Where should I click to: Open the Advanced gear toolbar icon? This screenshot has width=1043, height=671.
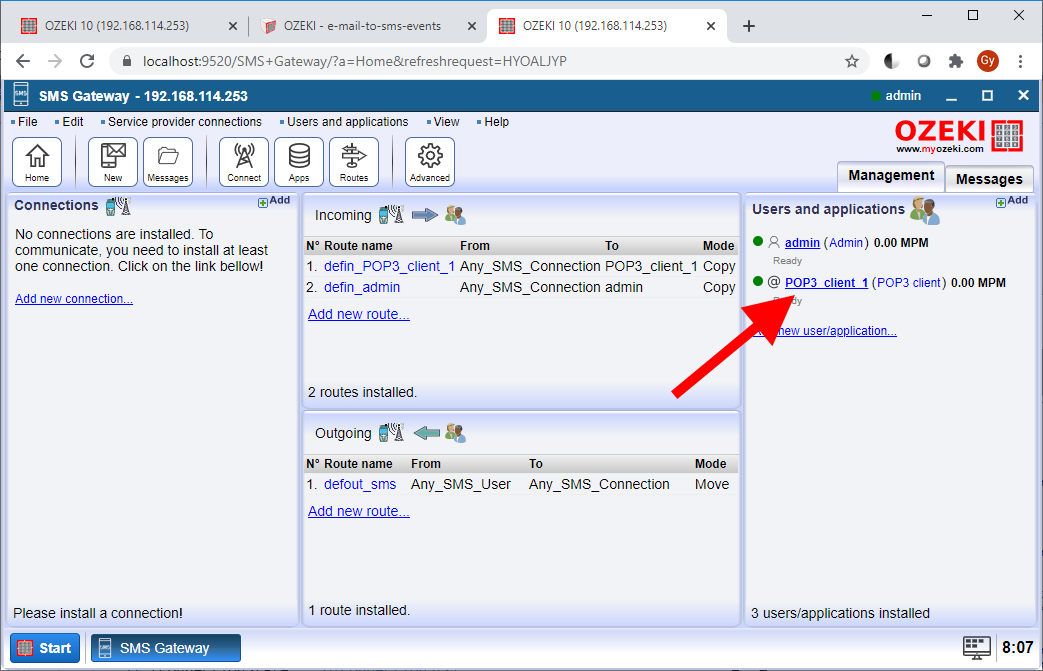pos(430,162)
